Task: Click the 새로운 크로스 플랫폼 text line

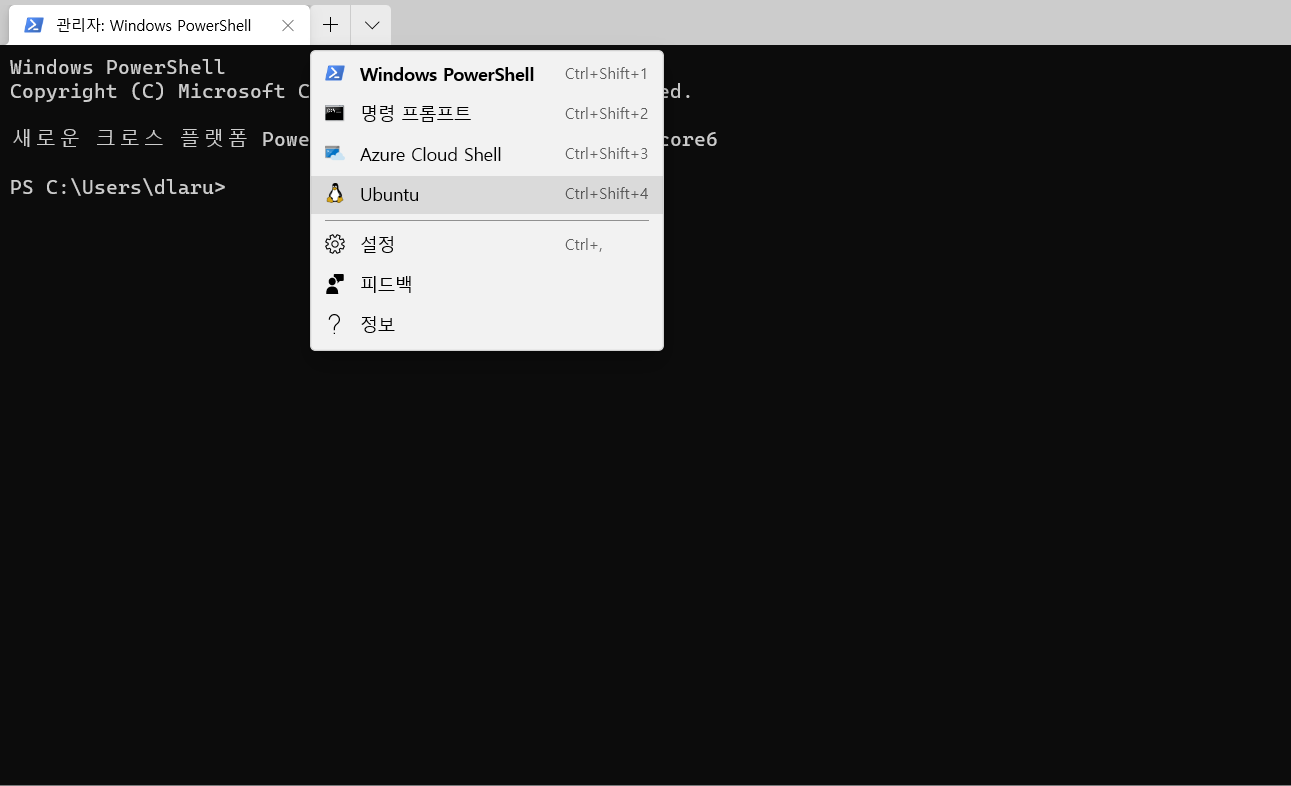Action: click(160, 139)
